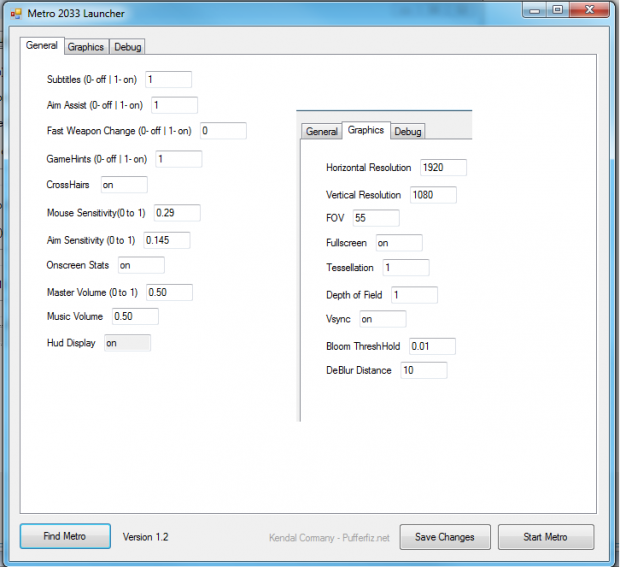Click the Music Volume input field
The image size is (620, 567).
[135, 316]
